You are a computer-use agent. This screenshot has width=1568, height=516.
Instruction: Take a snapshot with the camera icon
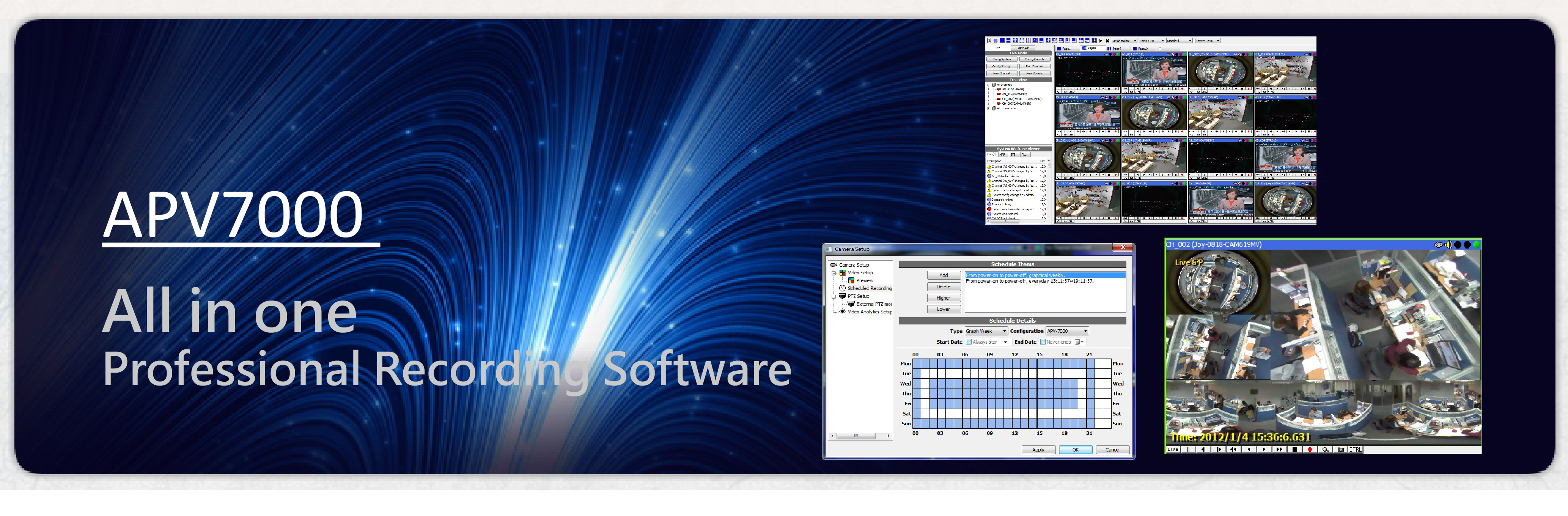pyautogui.click(x=1341, y=450)
